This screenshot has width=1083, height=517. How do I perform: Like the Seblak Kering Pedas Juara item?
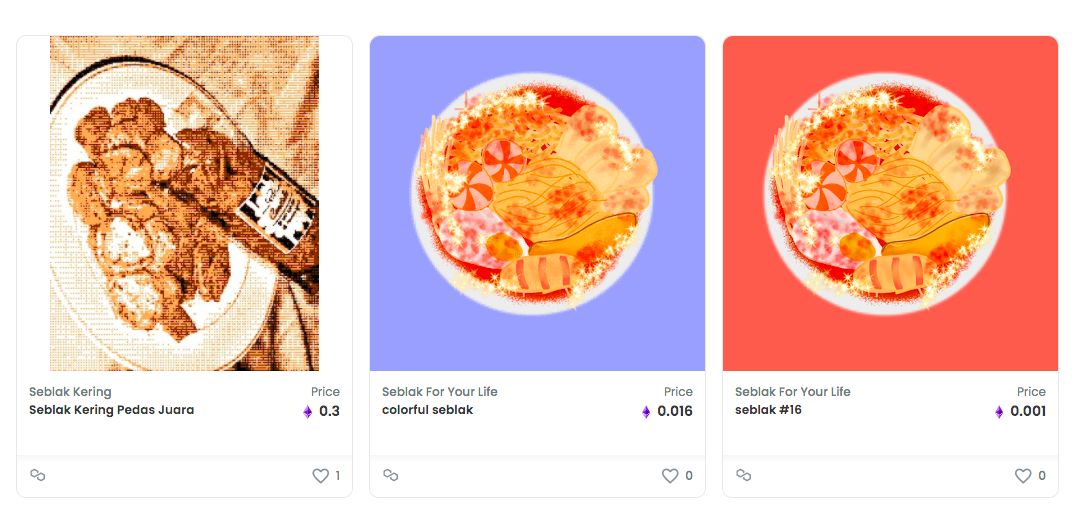[x=320, y=476]
